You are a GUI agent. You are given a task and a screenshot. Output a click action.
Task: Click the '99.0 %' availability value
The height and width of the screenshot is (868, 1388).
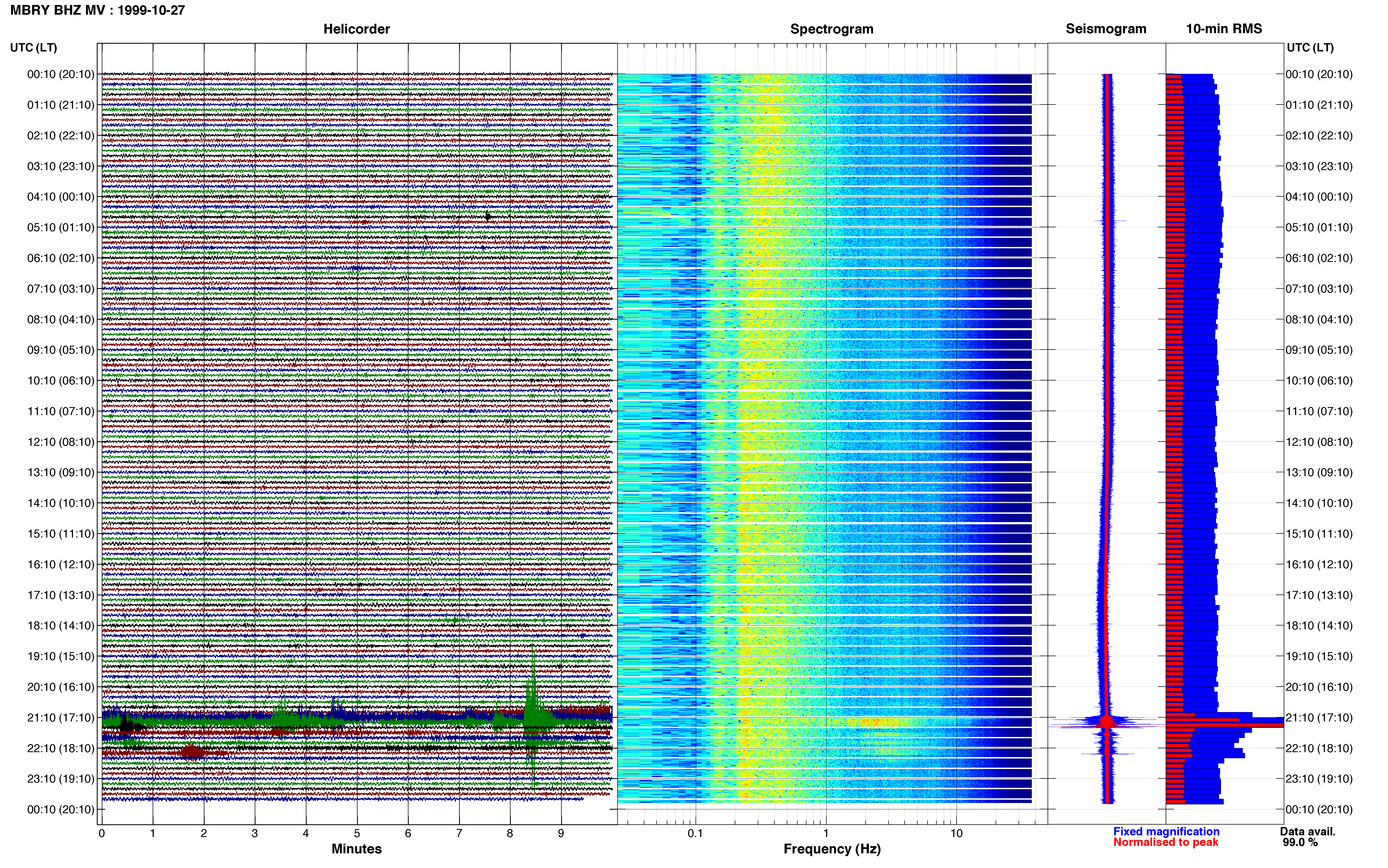click(1300, 842)
